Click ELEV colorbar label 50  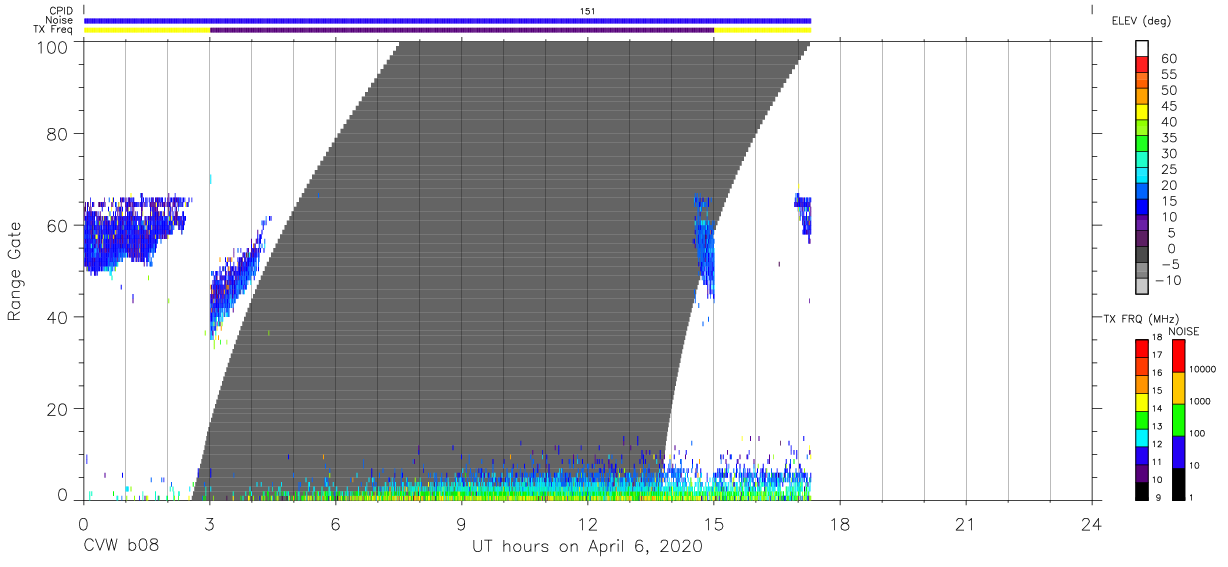click(x=1168, y=91)
